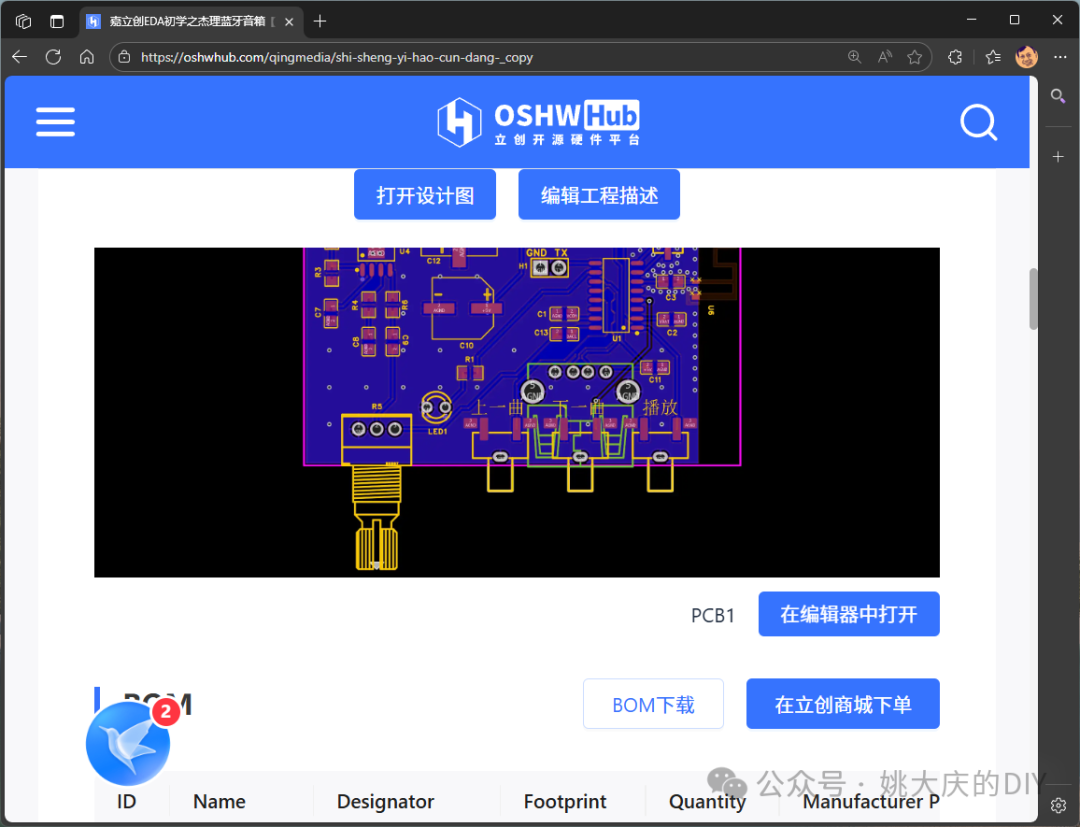Image resolution: width=1080 pixels, height=827 pixels.
Task: Open the favorites list
Action: 993,57
